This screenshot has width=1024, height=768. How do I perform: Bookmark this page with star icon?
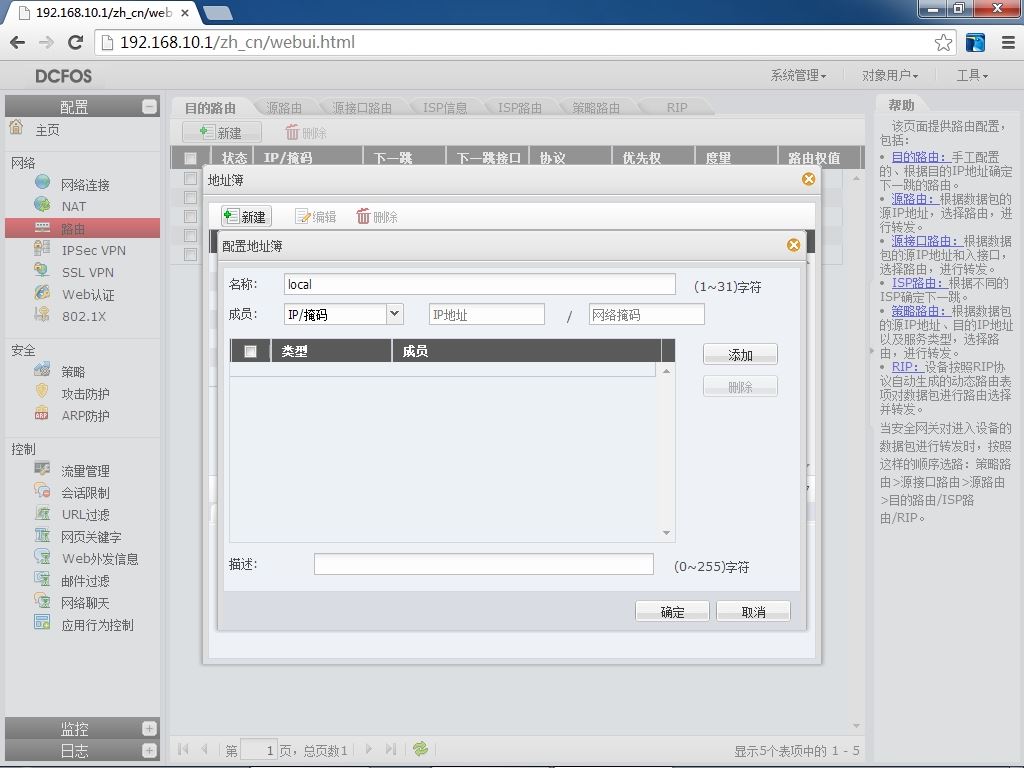click(943, 42)
